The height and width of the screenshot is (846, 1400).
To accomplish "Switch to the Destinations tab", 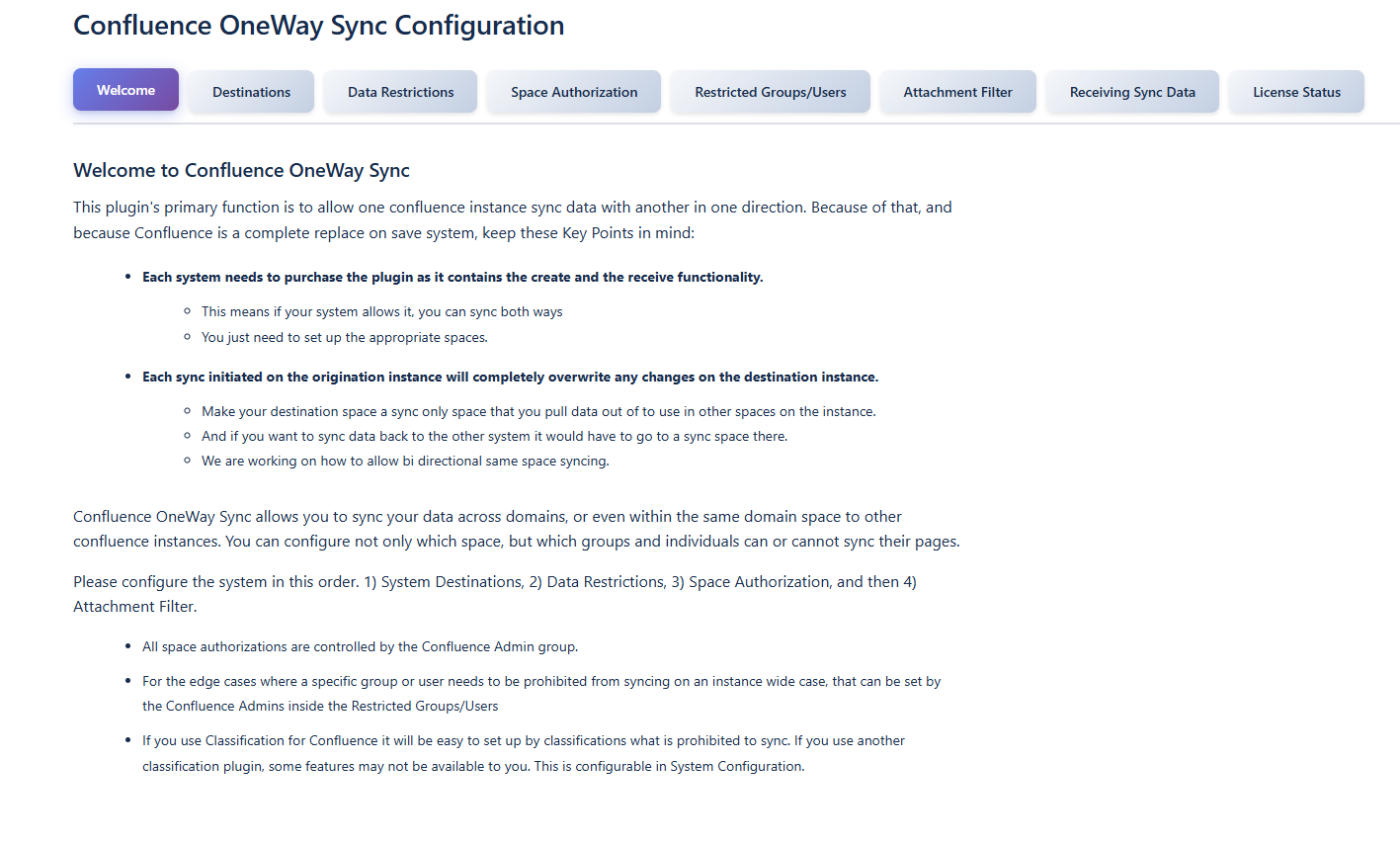I will (251, 91).
